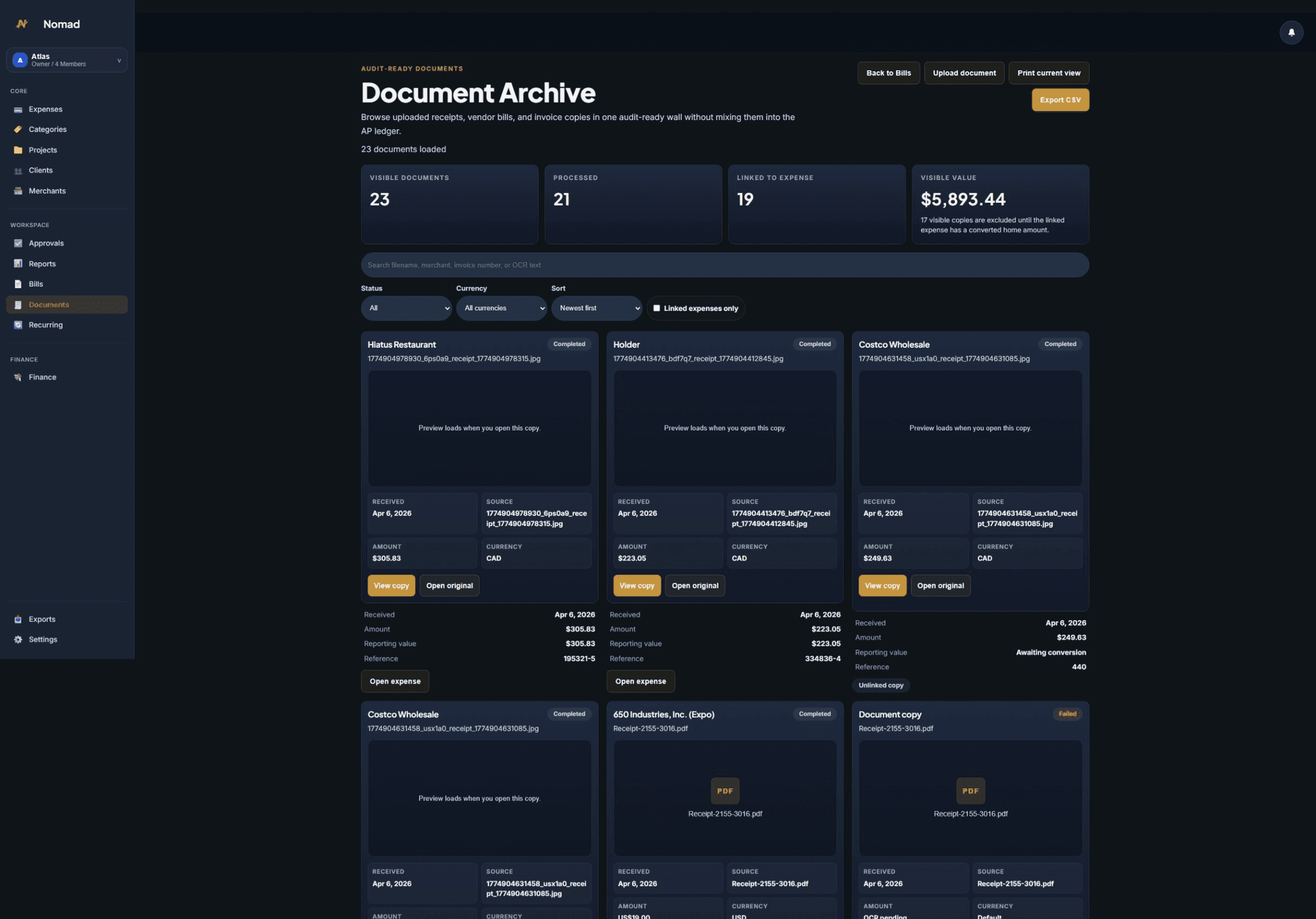View copy of first Costco Wholesale receipt
Image resolution: width=1316 pixels, height=919 pixels.
(882, 585)
